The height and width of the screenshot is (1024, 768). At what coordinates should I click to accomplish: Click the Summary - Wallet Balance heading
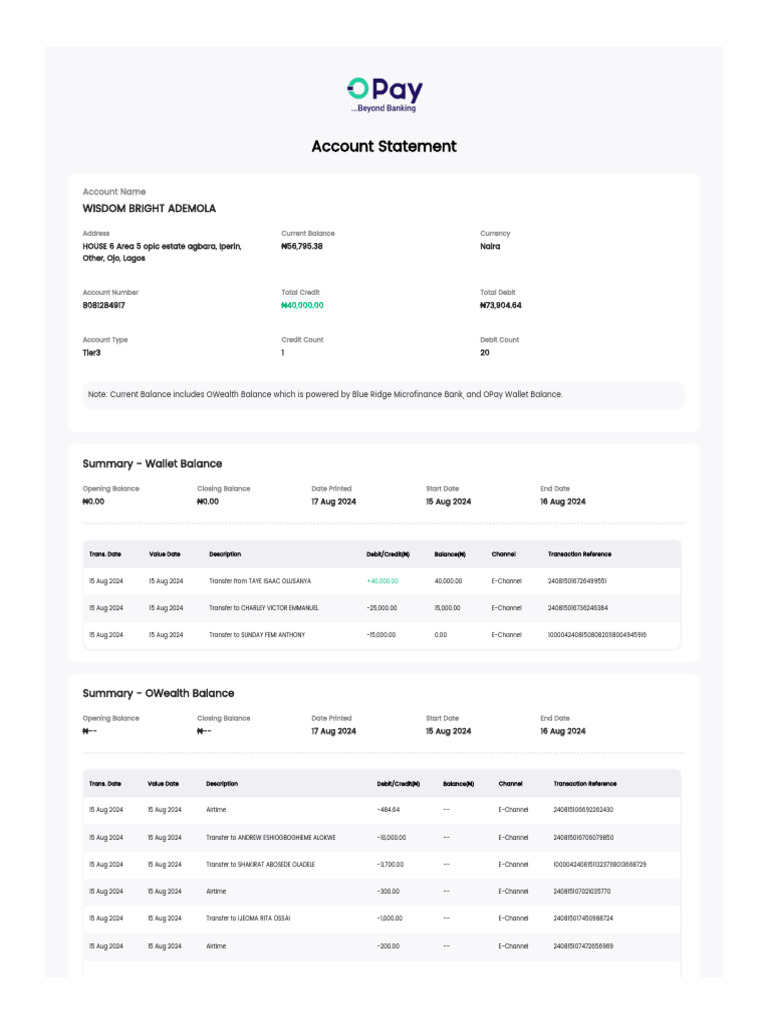(x=152, y=464)
